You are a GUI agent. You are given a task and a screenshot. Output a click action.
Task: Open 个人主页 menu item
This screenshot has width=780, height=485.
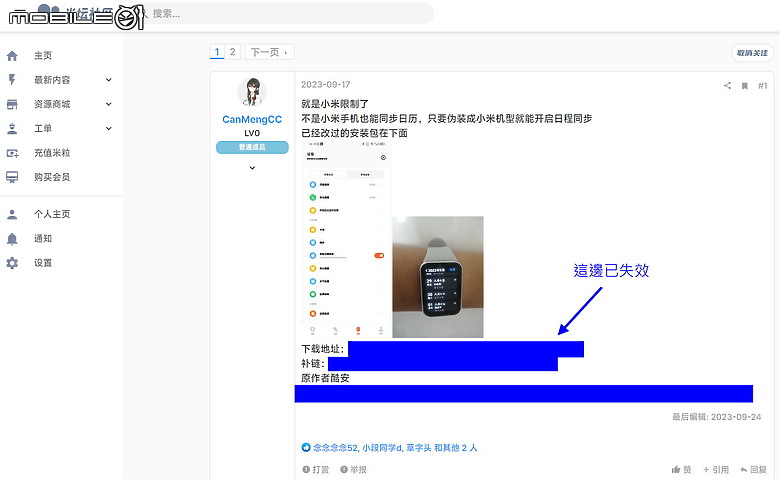click(x=52, y=214)
